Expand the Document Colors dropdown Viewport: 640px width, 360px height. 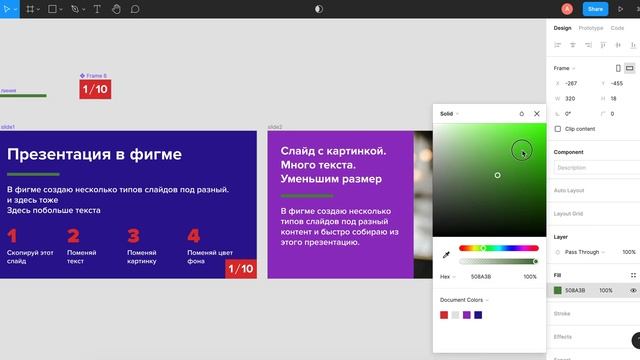(x=464, y=300)
